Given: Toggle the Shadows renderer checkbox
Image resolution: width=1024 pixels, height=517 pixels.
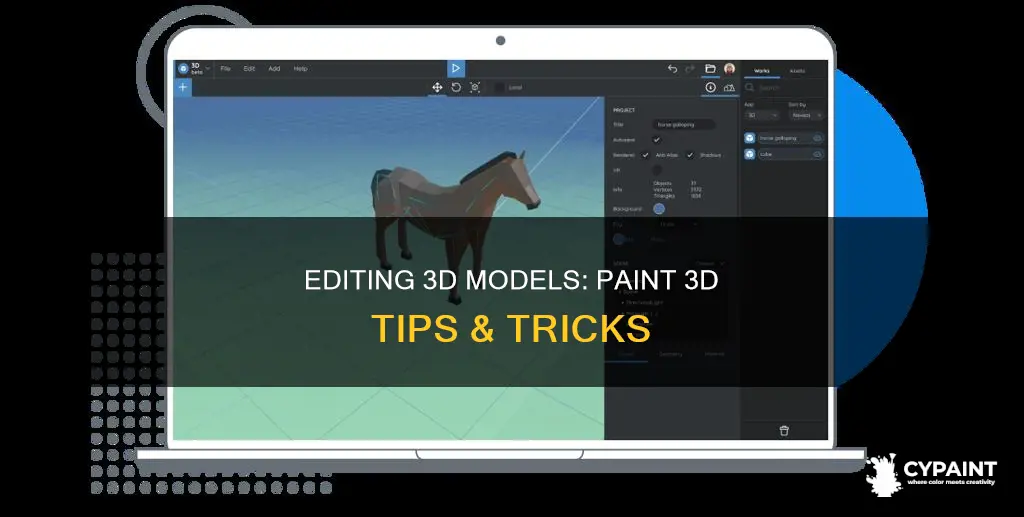Looking at the screenshot, I should click(690, 155).
